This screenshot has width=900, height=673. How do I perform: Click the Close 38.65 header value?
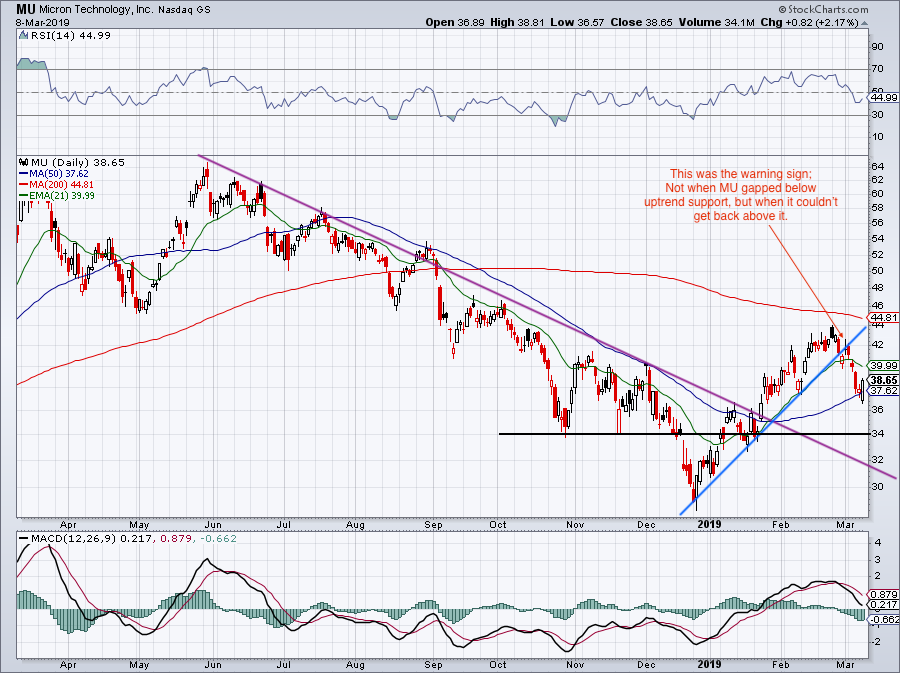coord(641,22)
